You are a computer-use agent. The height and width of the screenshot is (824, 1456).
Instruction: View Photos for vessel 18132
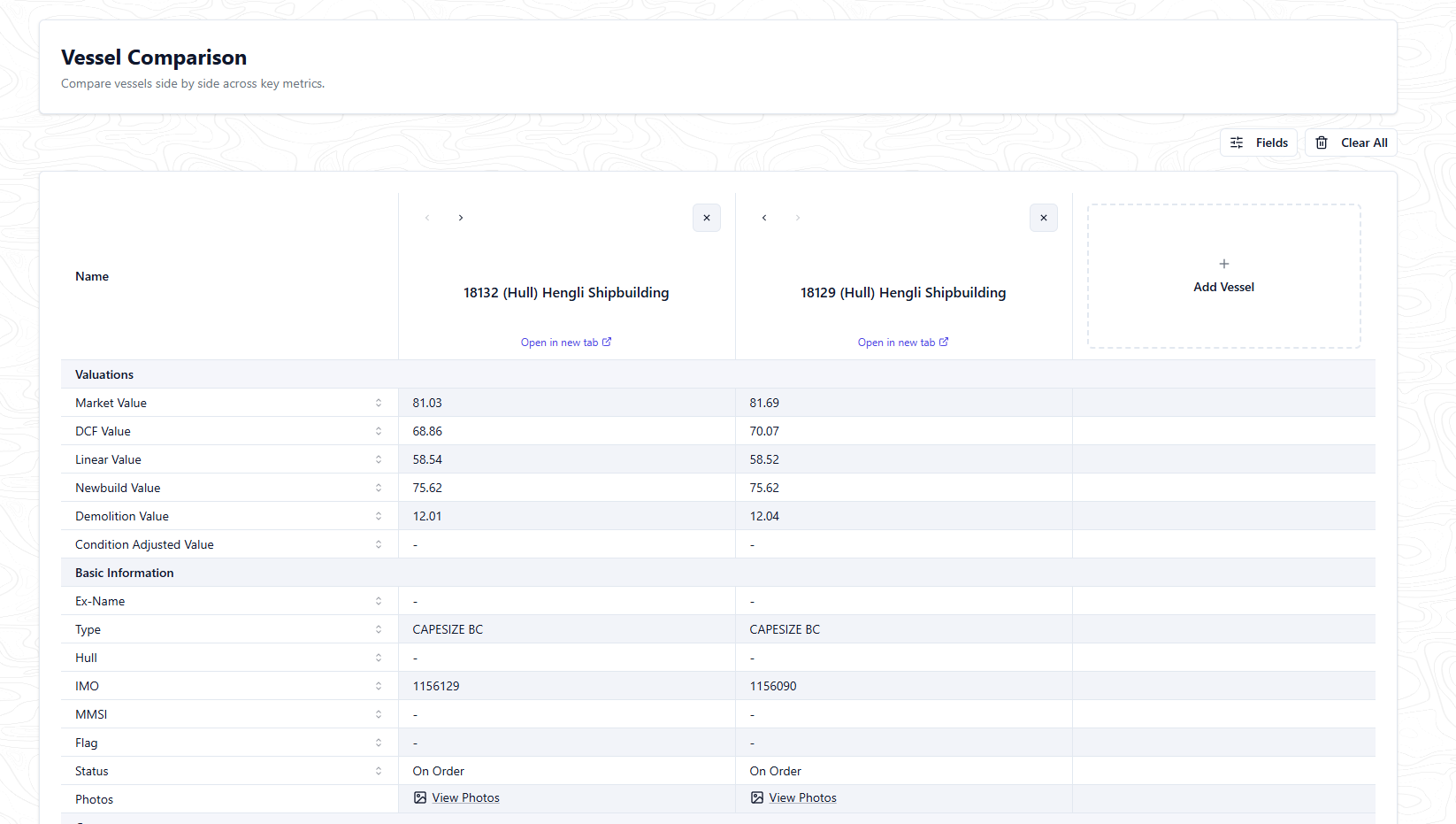click(x=456, y=797)
